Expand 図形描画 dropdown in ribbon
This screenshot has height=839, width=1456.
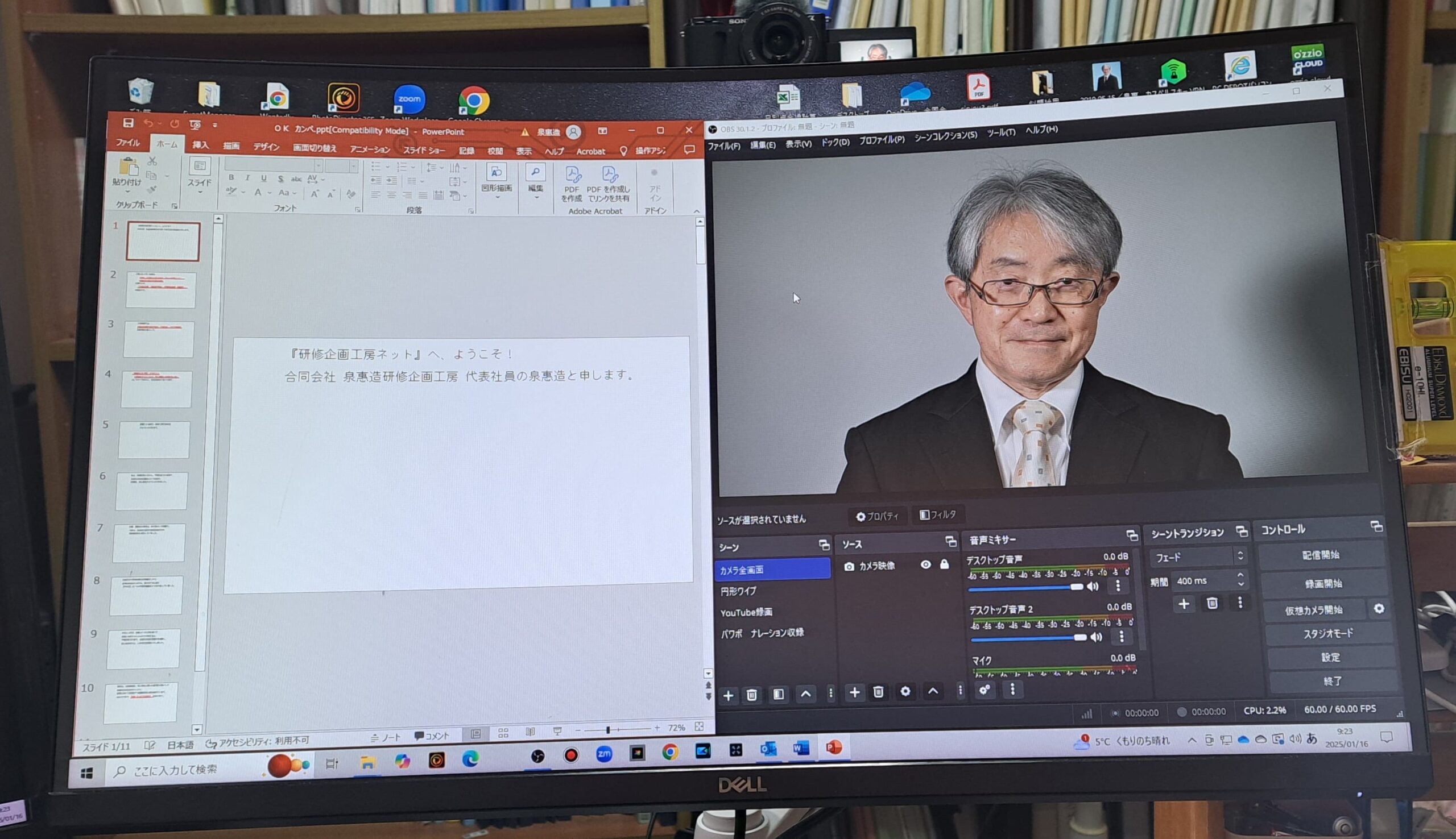tap(497, 198)
